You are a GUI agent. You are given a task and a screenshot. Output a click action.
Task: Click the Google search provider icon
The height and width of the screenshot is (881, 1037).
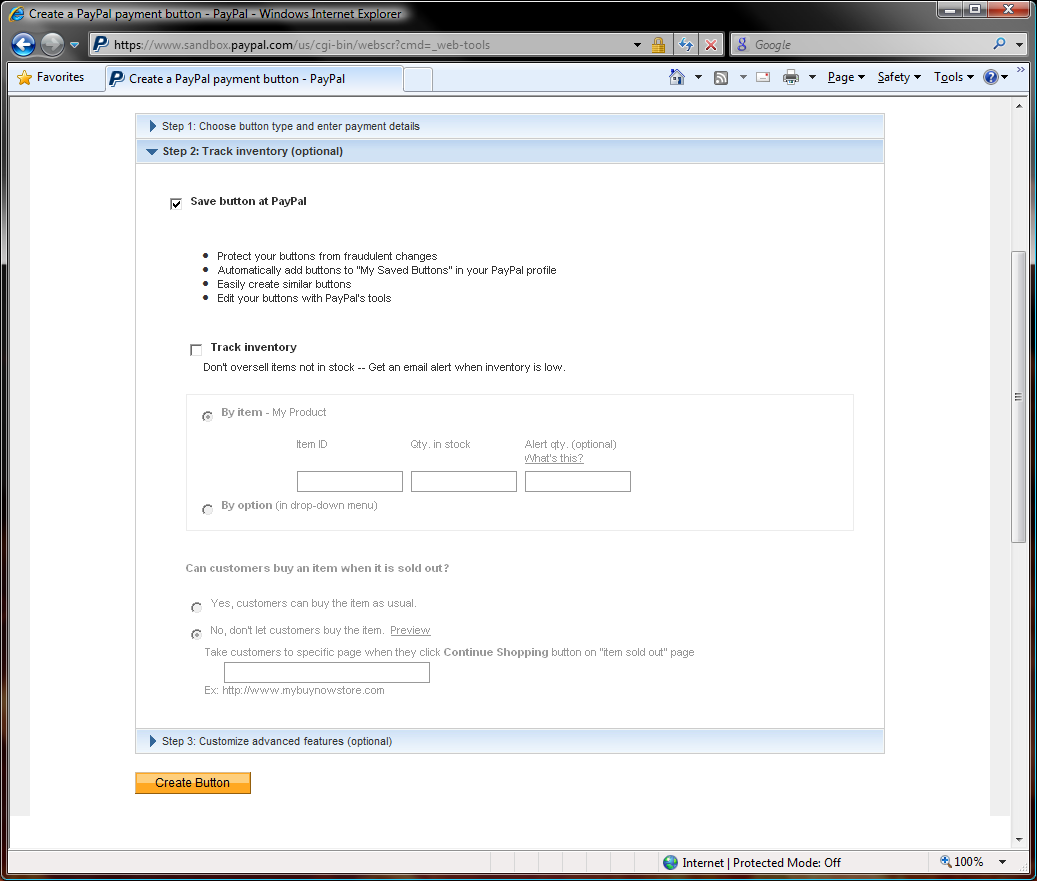pyautogui.click(x=742, y=44)
